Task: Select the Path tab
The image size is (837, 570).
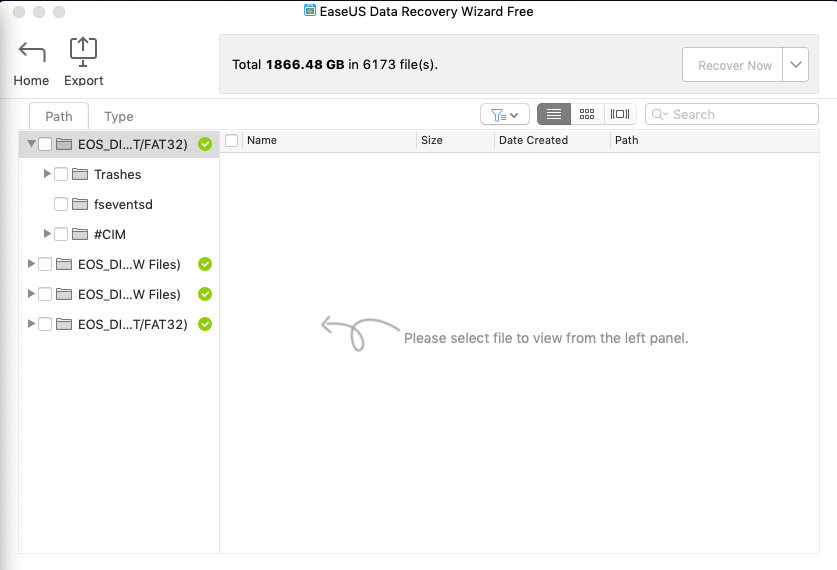Action: 59,116
